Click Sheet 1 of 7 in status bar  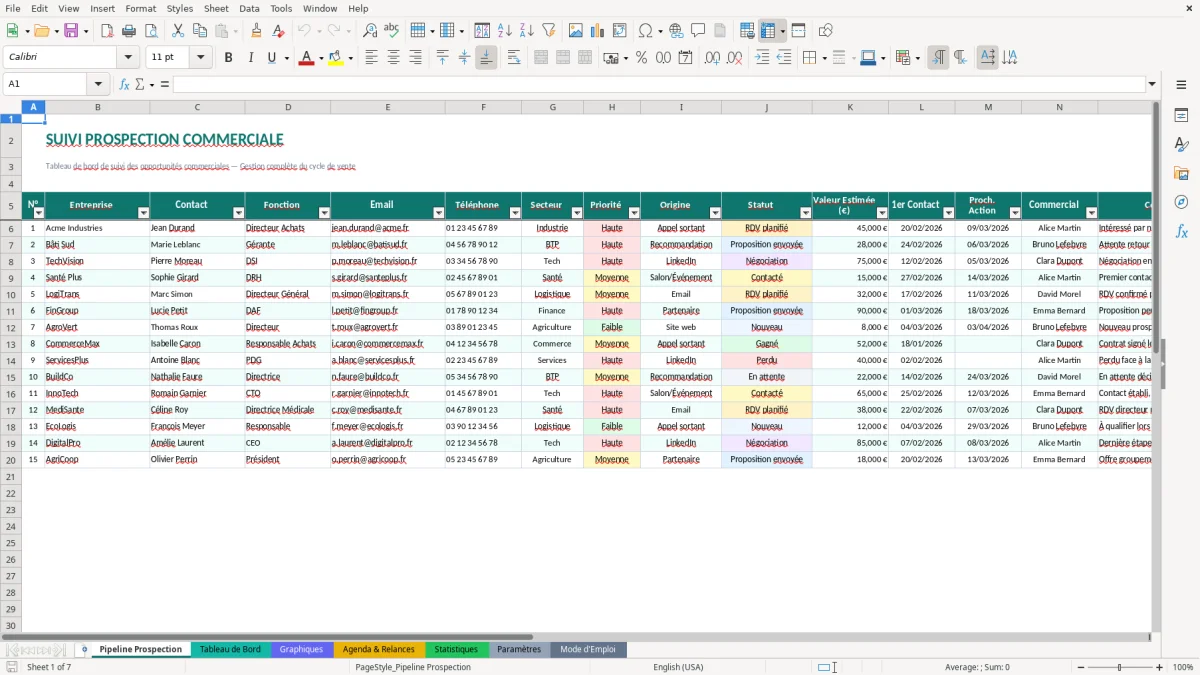coord(49,667)
